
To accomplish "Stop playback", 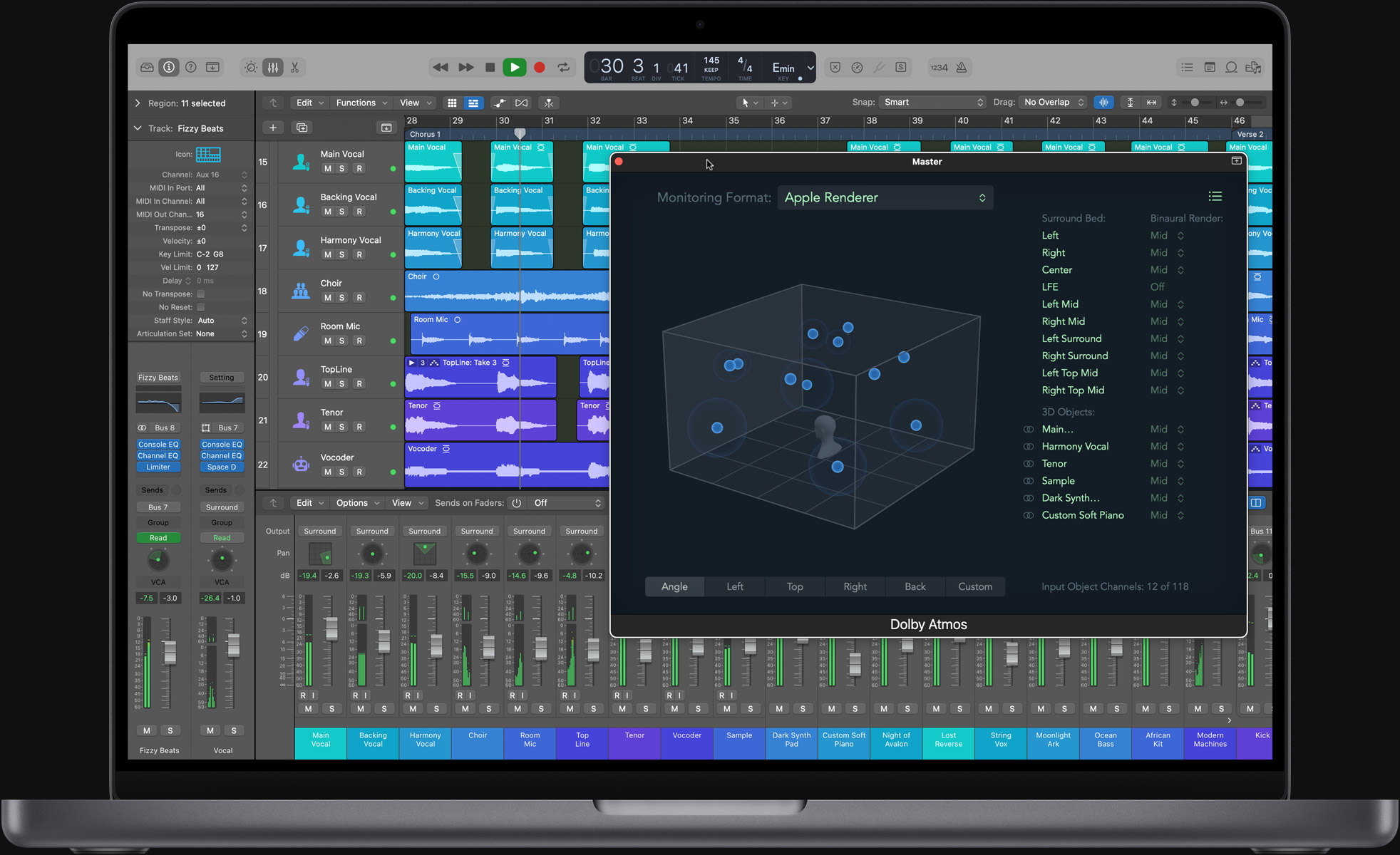I will [490, 67].
